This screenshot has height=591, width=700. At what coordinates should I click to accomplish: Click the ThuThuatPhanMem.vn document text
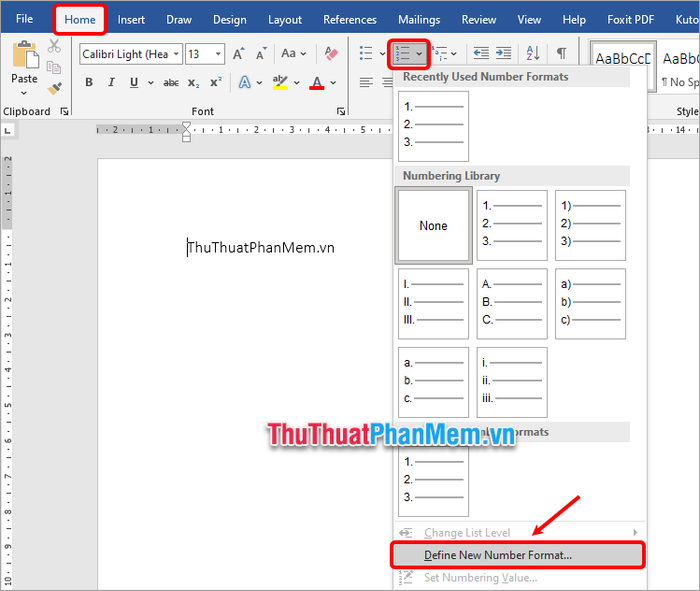point(261,247)
